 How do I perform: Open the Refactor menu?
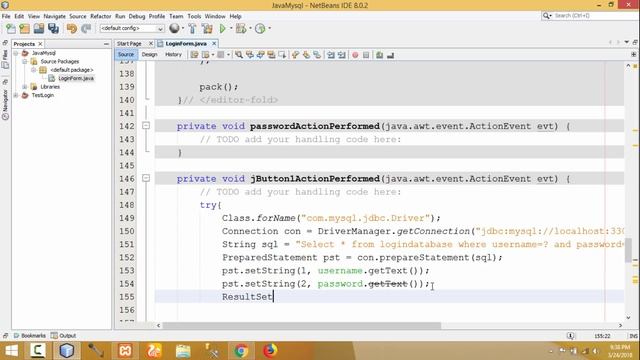coord(100,16)
